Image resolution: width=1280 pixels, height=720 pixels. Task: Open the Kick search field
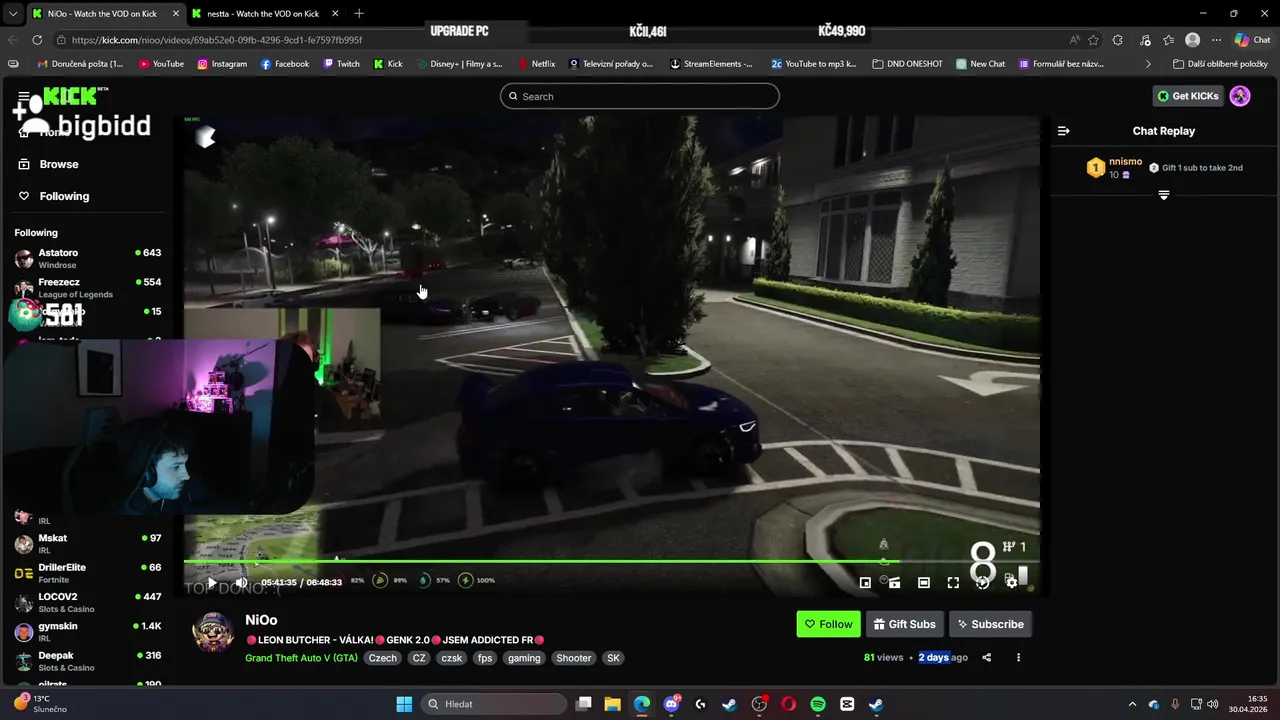click(640, 96)
